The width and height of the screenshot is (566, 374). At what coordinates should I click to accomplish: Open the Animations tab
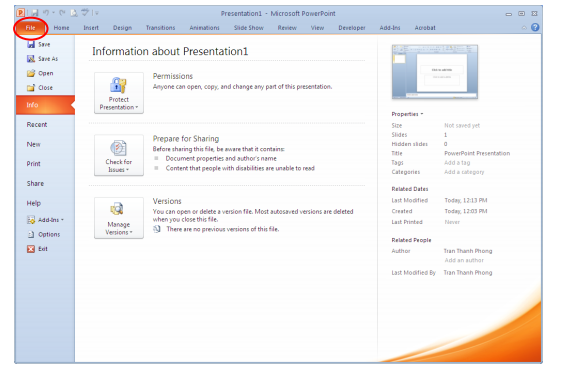[x=204, y=28]
